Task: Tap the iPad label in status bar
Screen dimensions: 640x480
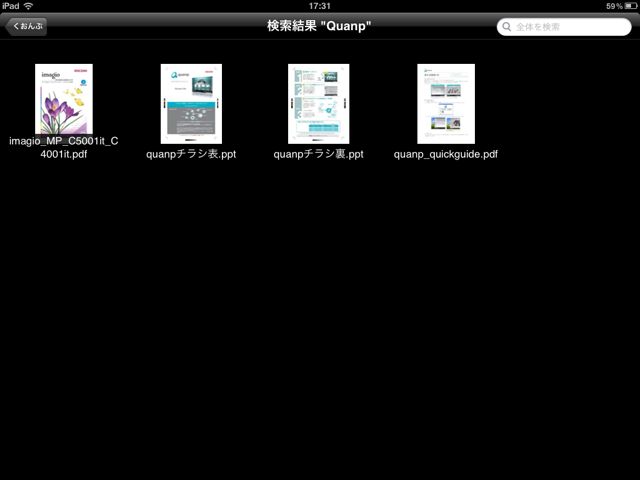Action: 11,6
